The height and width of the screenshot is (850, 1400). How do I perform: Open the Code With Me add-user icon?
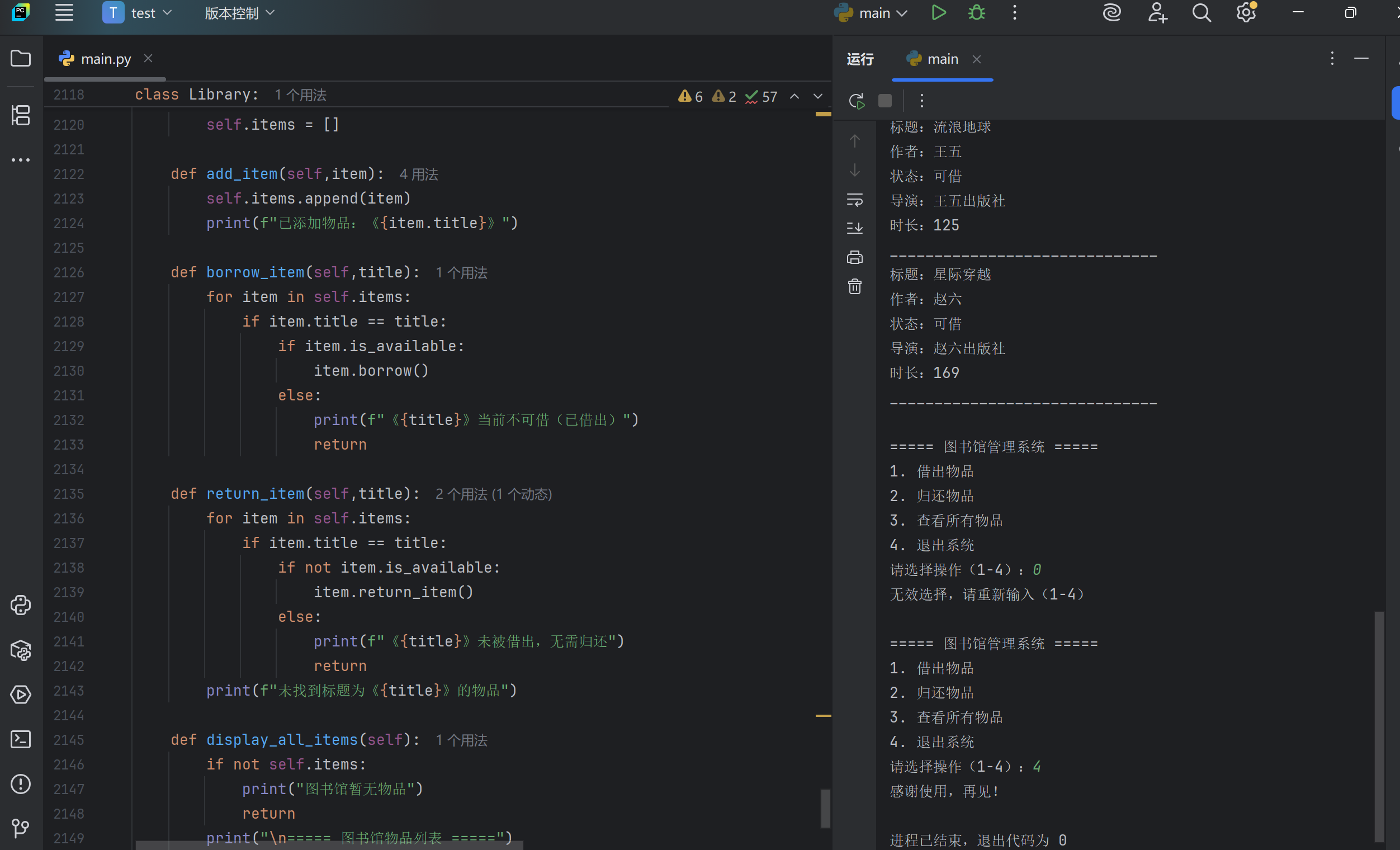pyautogui.click(x=1157, y=12)
